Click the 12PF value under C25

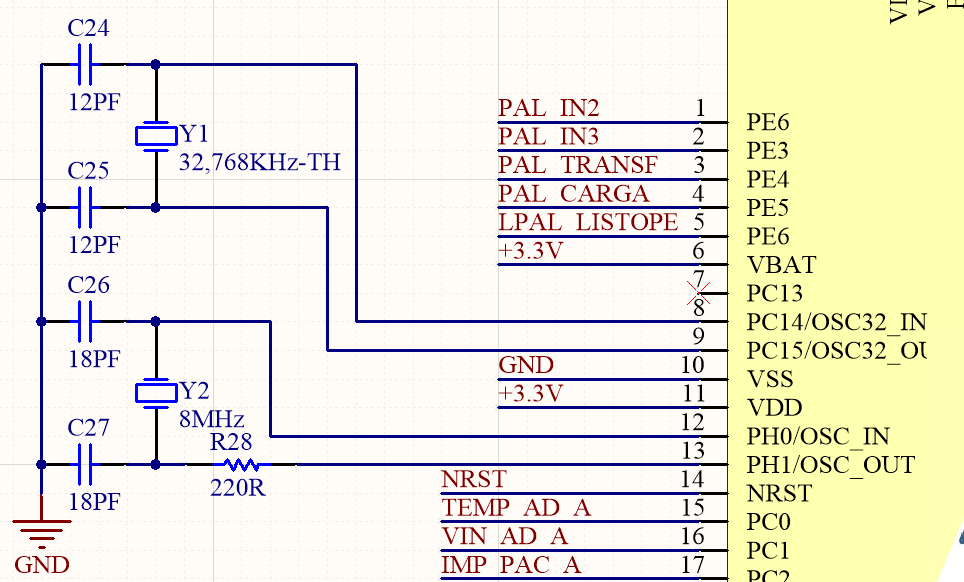(94, 245)
